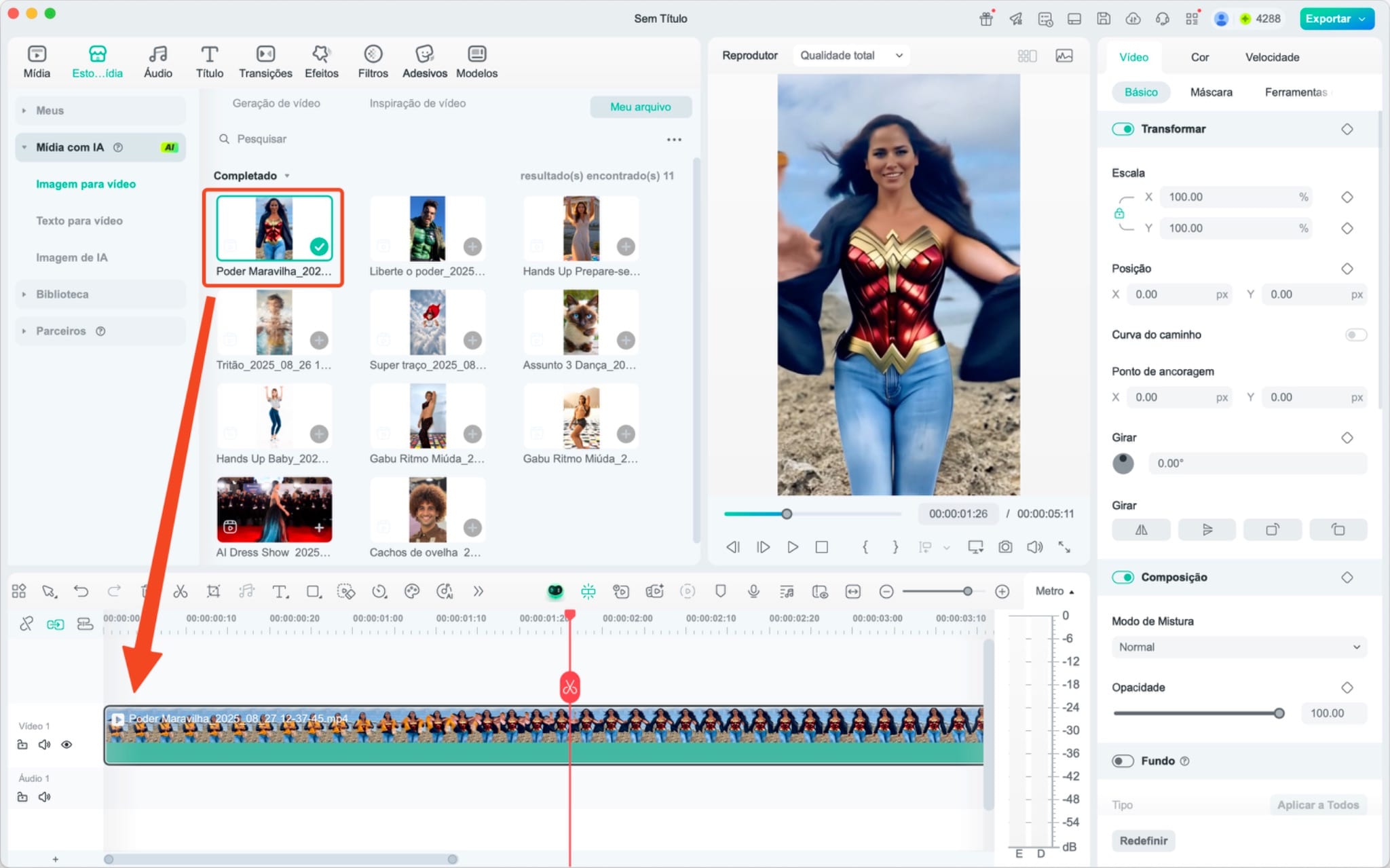Enable the Fundo switch
Viewport: 1390px width, 868px height.
[x=1123, y=761]
